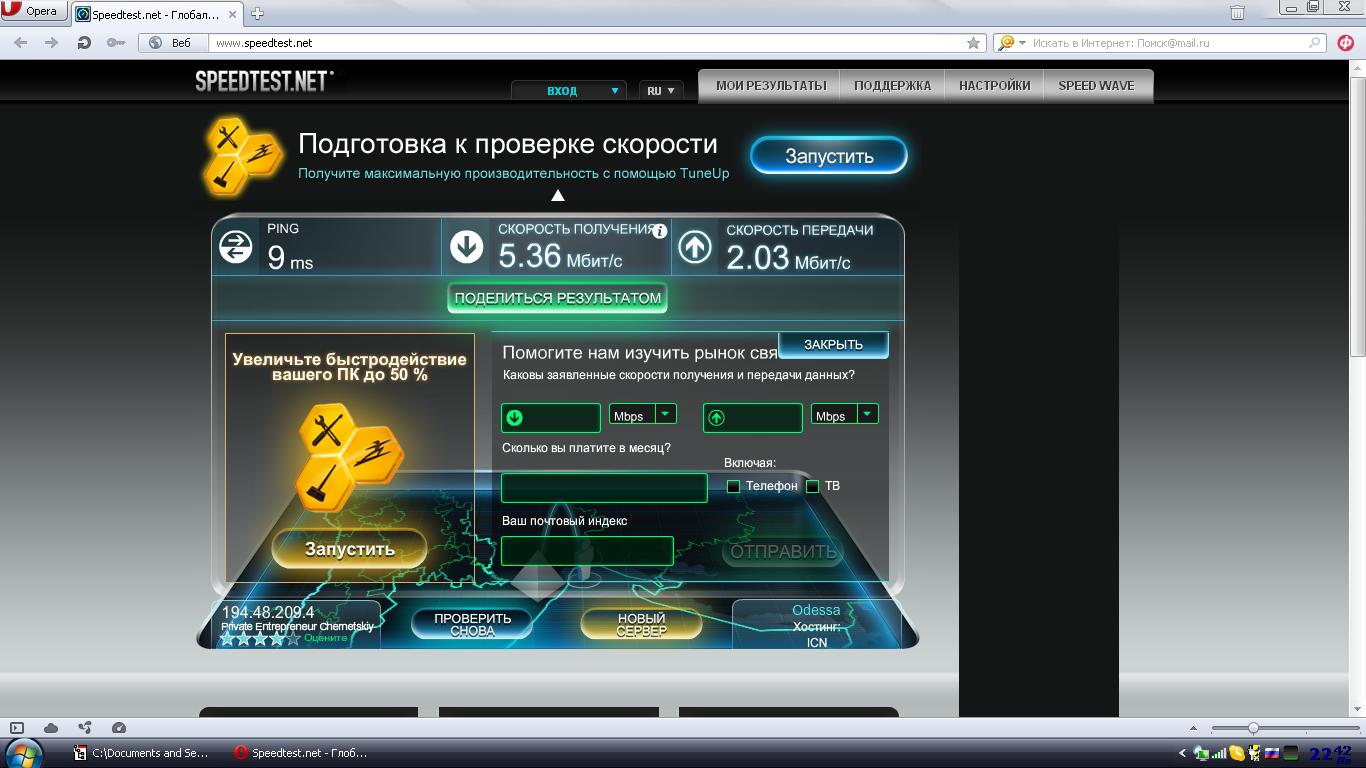Click the 2.03 upload speed value

tap(757, 258)
